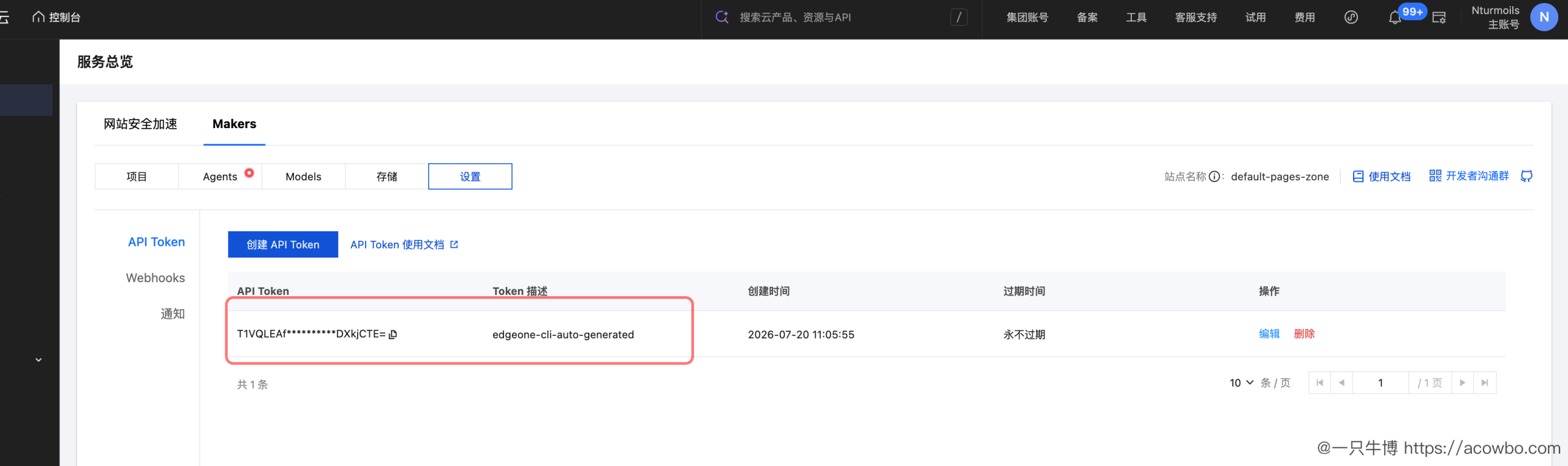Open 通知 in the settings menu
The image size is (1568, 466).
tap(173, 314)
